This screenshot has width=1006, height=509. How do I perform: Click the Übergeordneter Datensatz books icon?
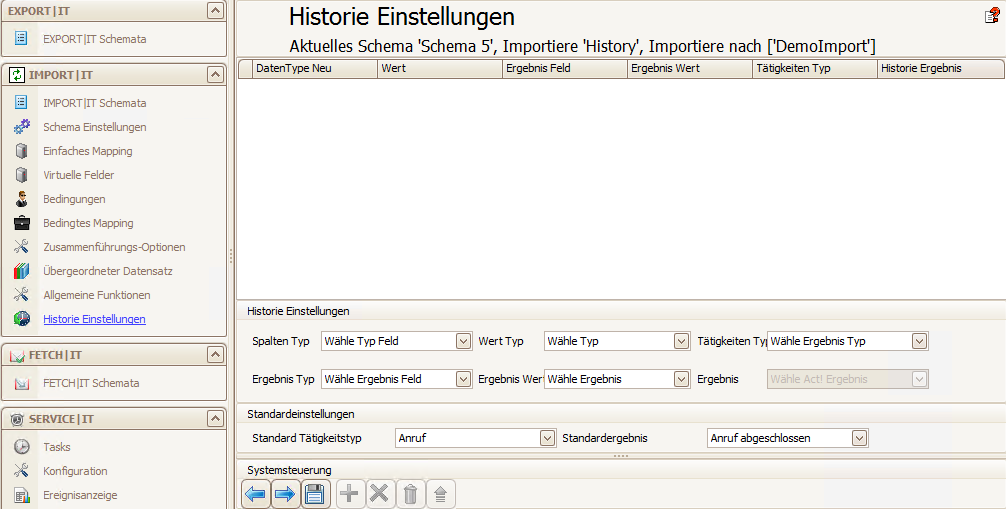pos(21,271)
